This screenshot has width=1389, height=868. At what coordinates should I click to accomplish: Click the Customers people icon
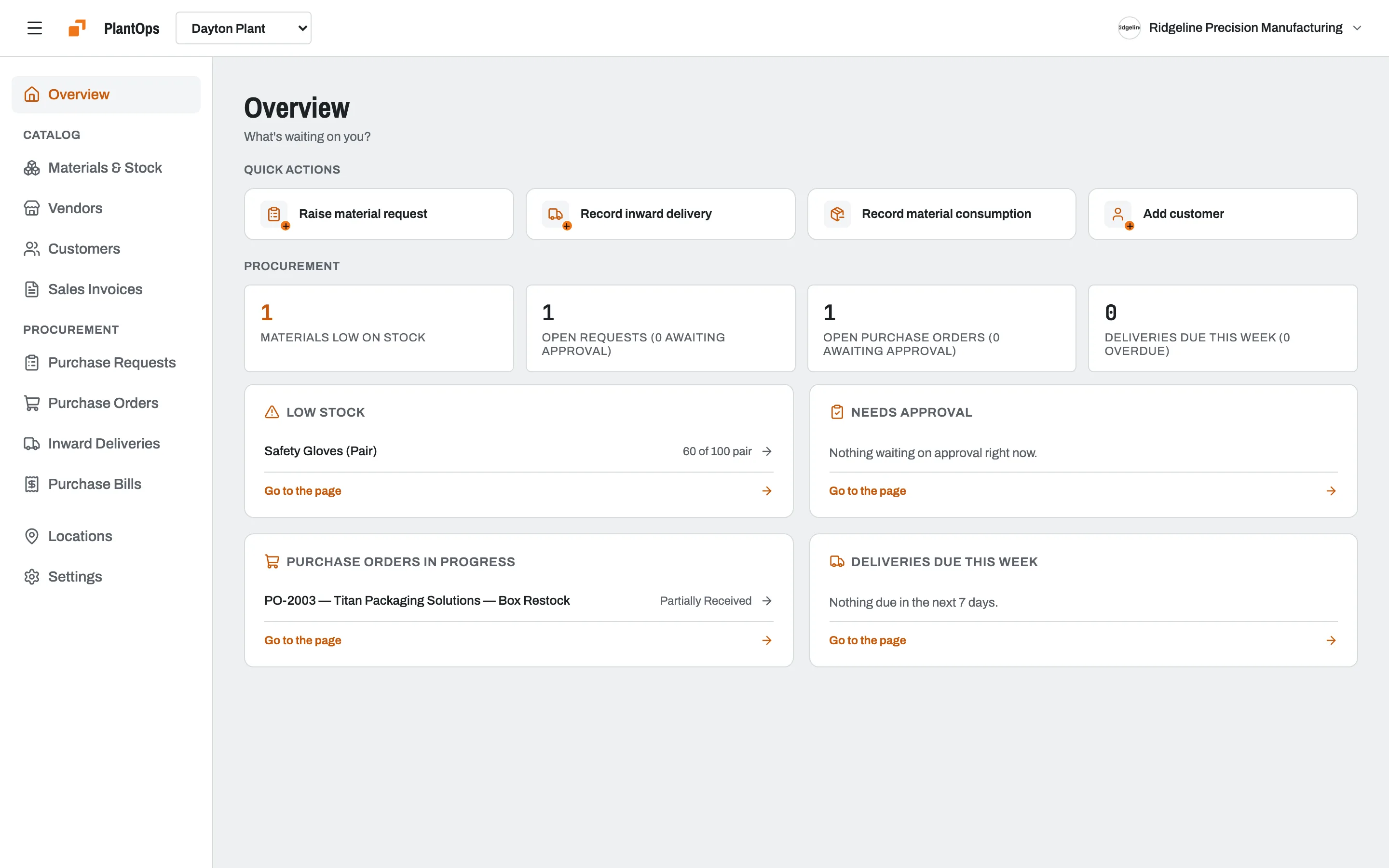(31, 248)
